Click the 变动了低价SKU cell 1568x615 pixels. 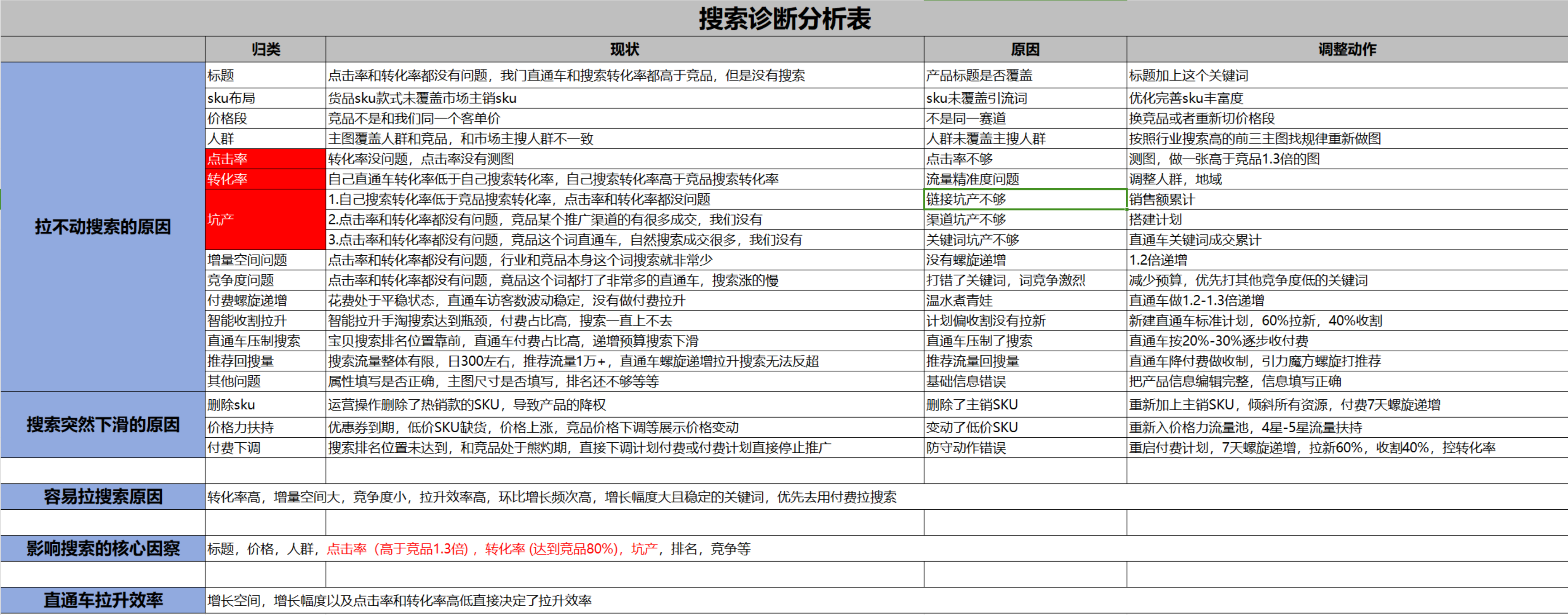(x=1025, y=427)
